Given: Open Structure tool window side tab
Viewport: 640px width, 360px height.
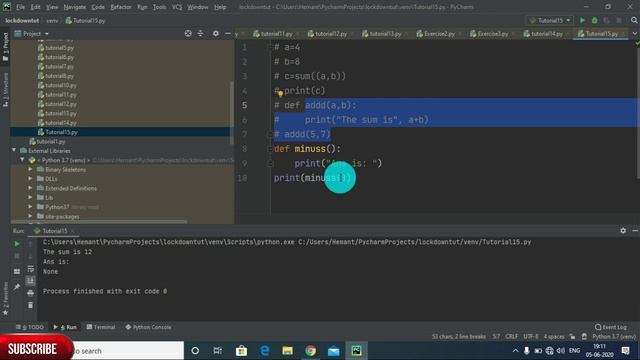Looking at the screenshot, I should (x=5, y=90).
